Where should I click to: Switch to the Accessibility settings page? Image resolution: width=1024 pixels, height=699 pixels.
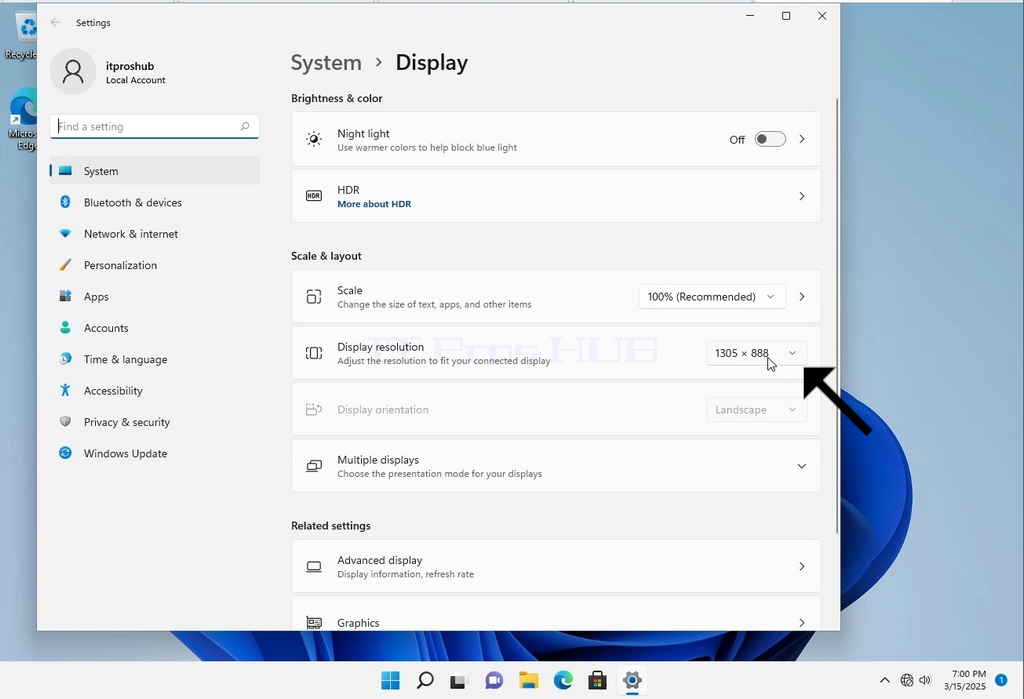click(155, 391)
